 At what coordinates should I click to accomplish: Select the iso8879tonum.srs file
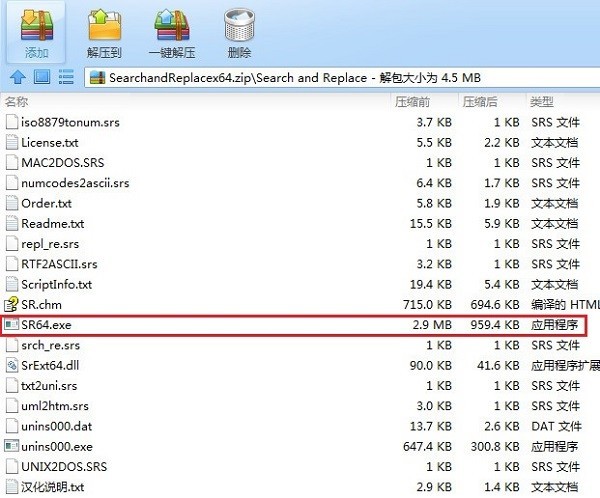[70, 122]
